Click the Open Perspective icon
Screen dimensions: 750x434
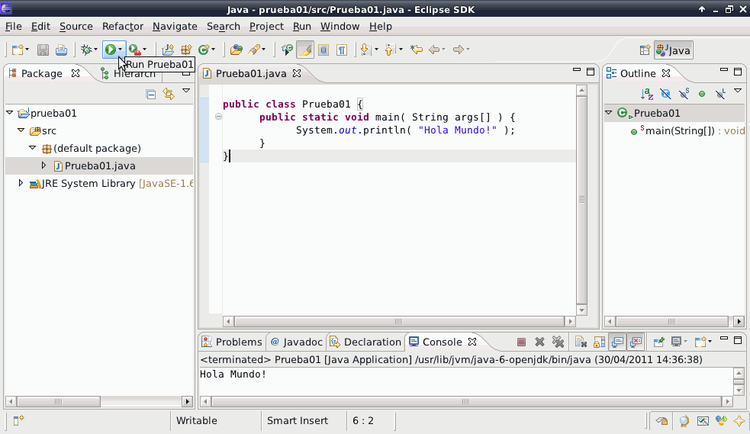pyautogui.click(x=644, y=50)
